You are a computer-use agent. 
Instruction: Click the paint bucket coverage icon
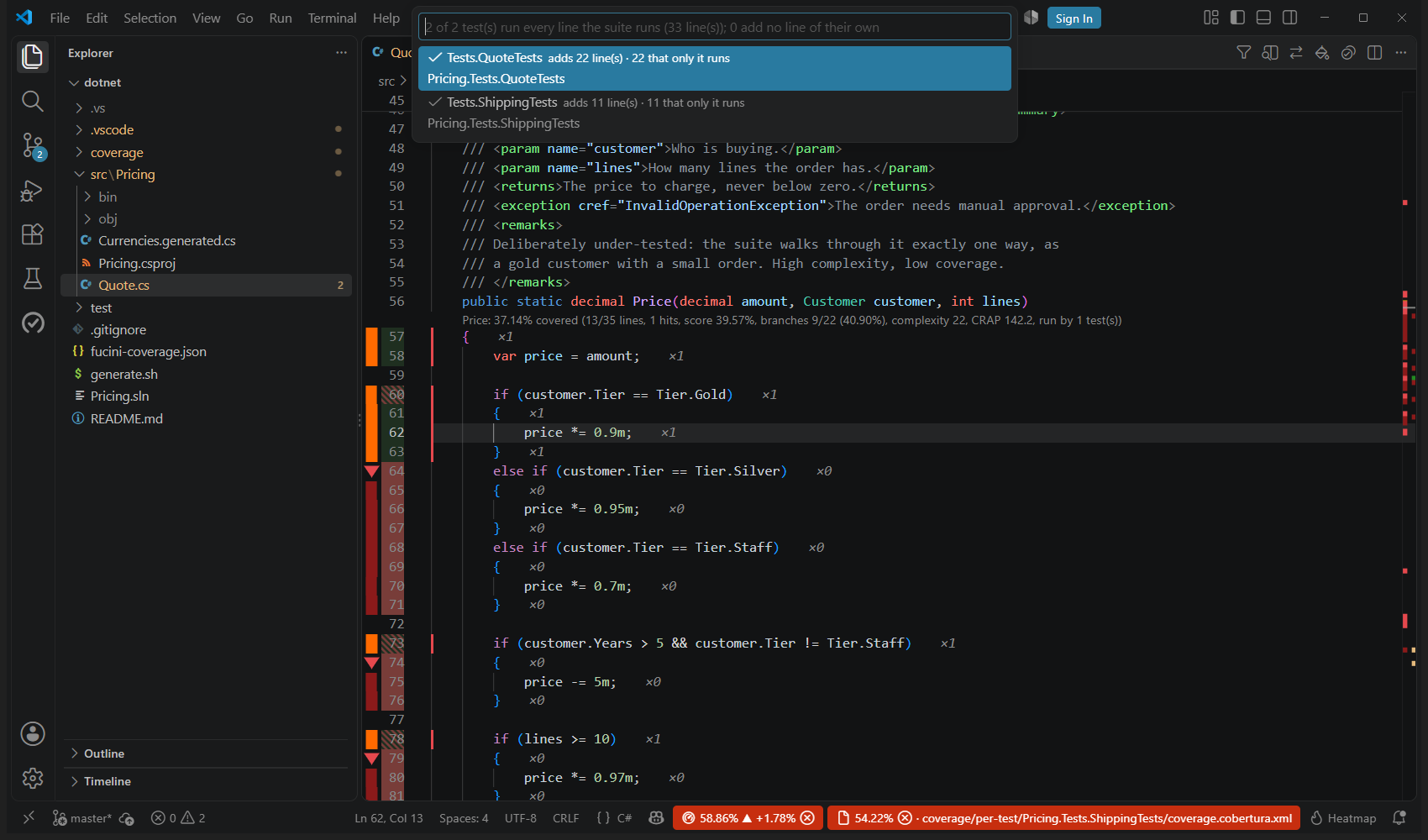point(1322,53)
